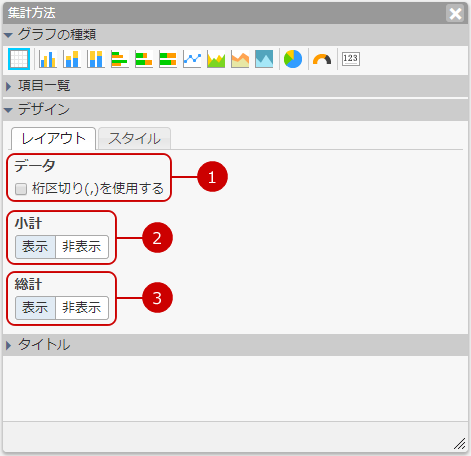Select the line chart icon

192,59
